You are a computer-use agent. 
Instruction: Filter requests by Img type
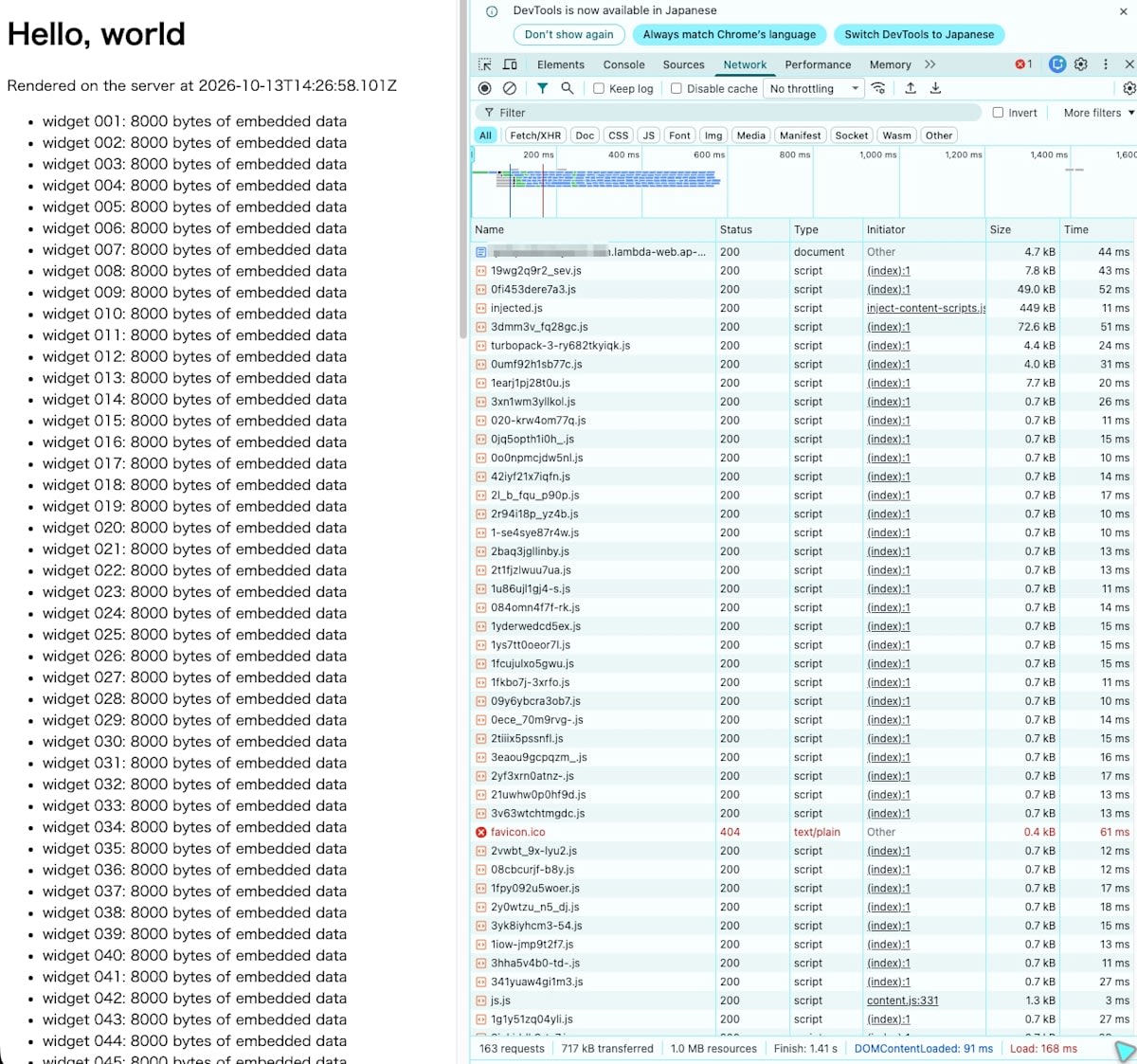713,135
